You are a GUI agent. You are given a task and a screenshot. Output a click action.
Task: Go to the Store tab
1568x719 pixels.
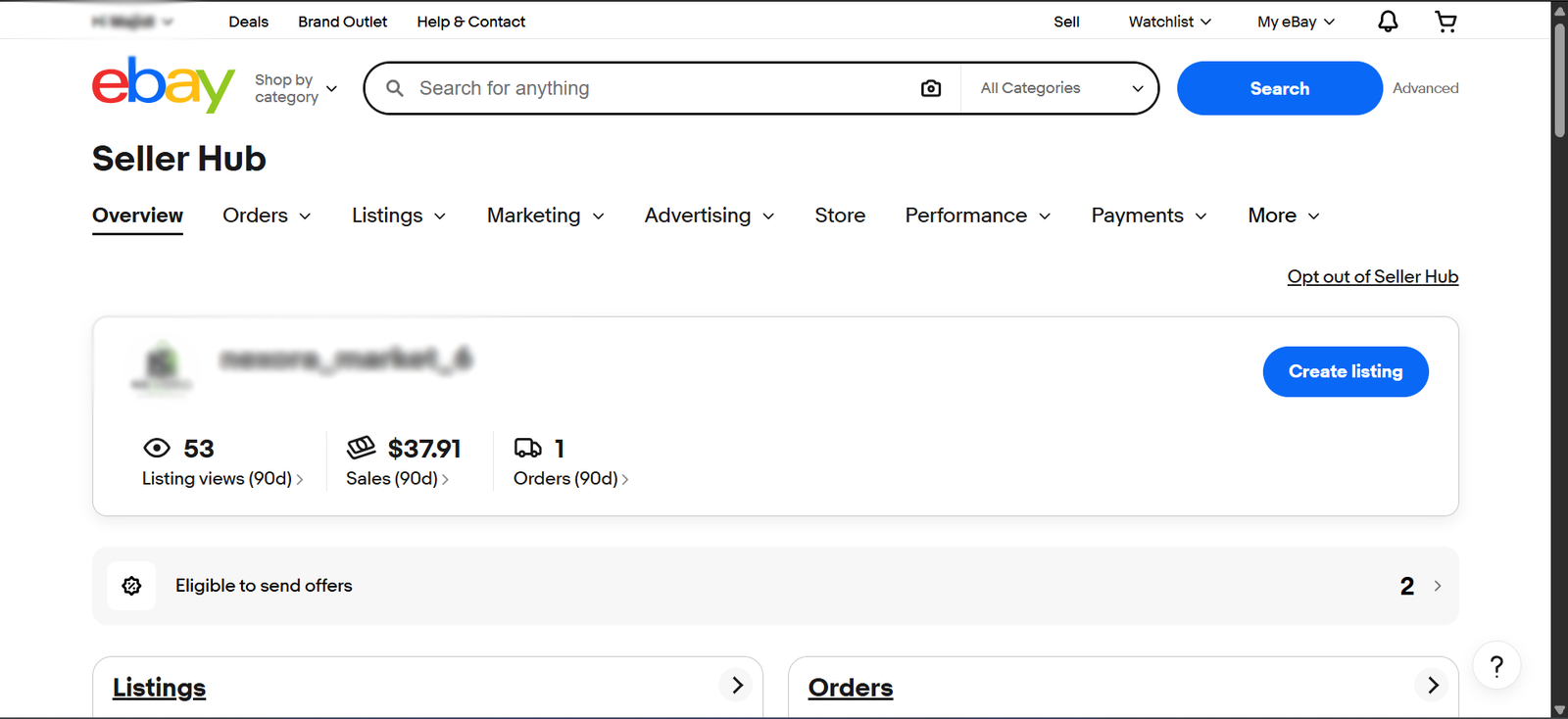840,216
